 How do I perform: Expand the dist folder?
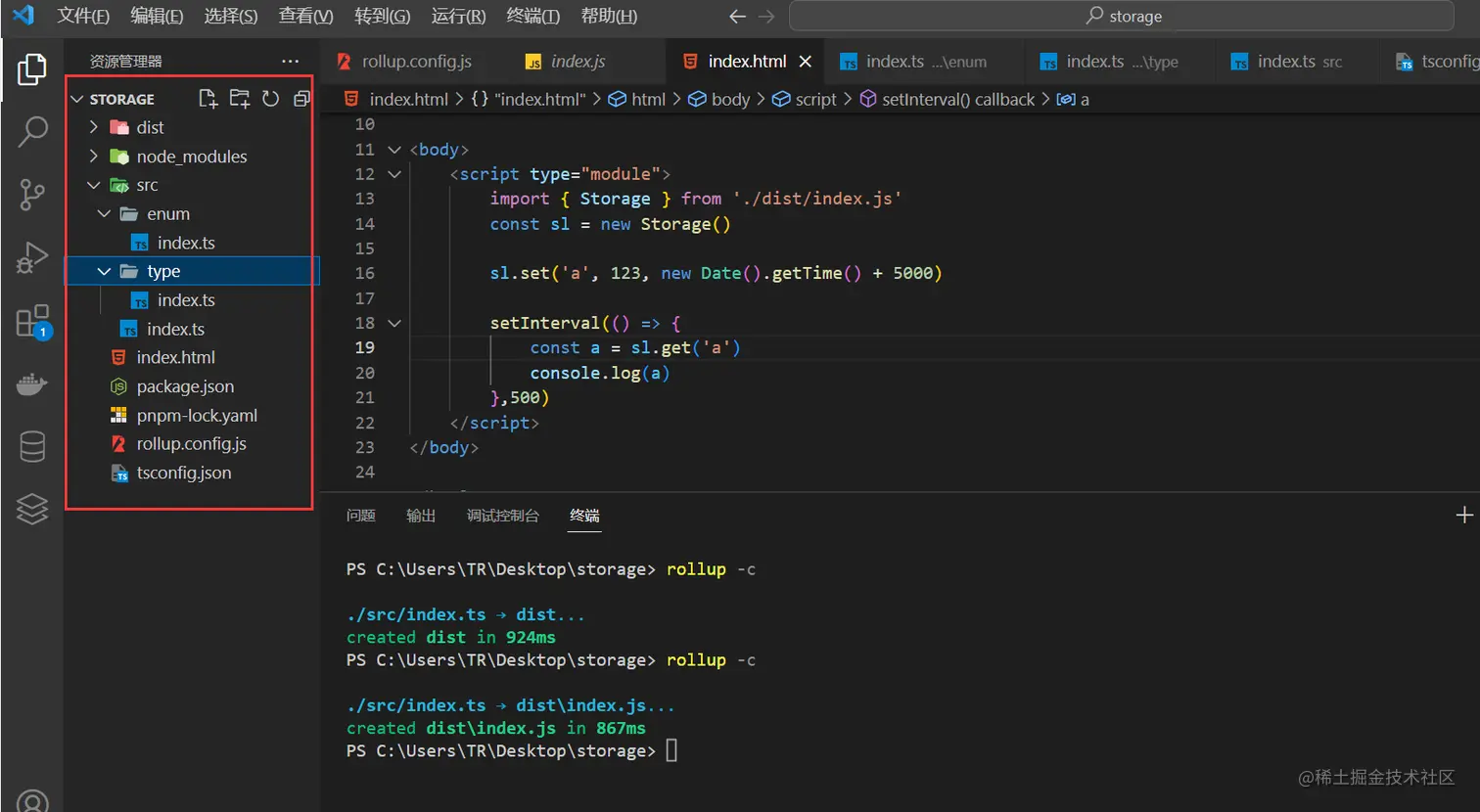150,127
